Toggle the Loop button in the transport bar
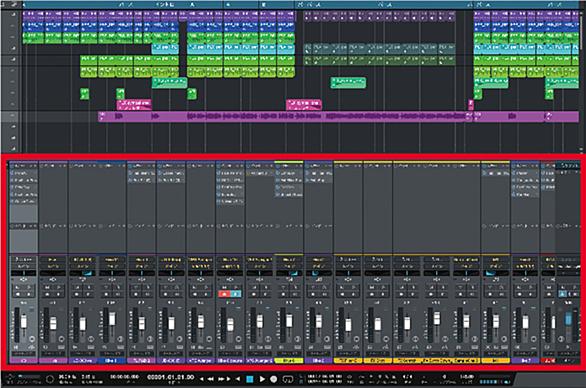The height and width of the screenshot is (388, 586). (287, 379)
